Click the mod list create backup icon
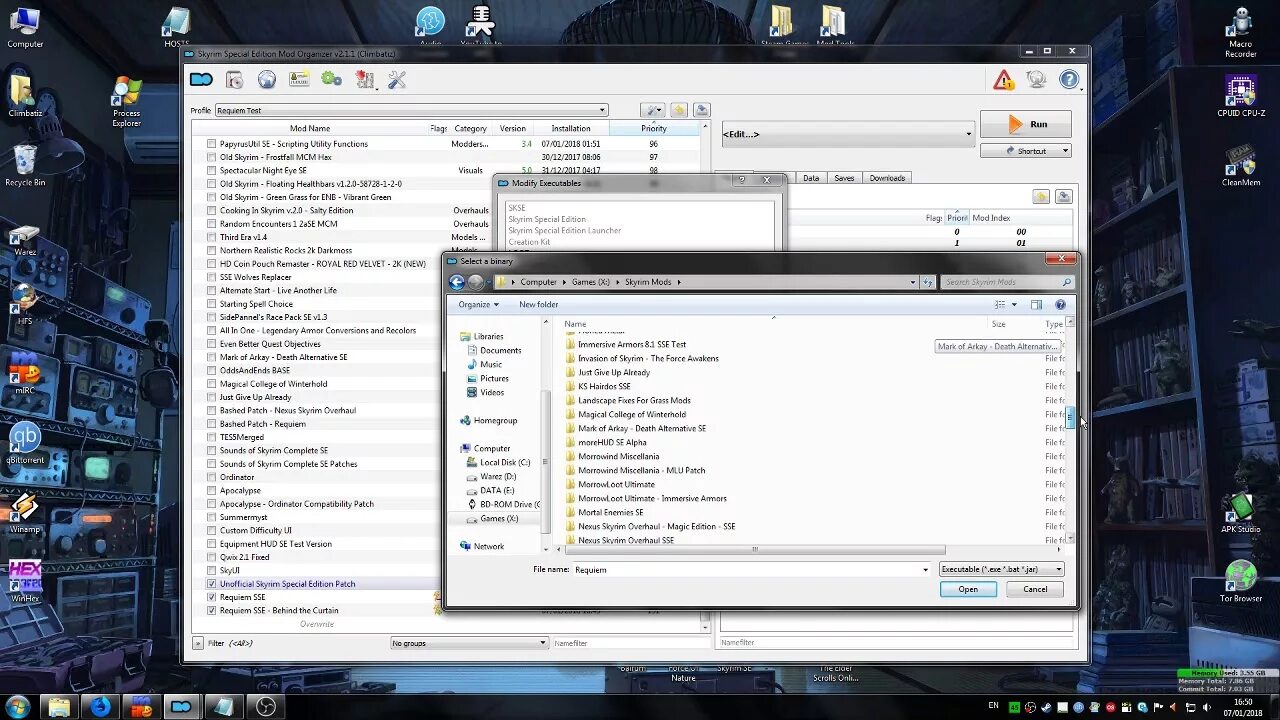The image size is (1280, 720). [702, 110]
